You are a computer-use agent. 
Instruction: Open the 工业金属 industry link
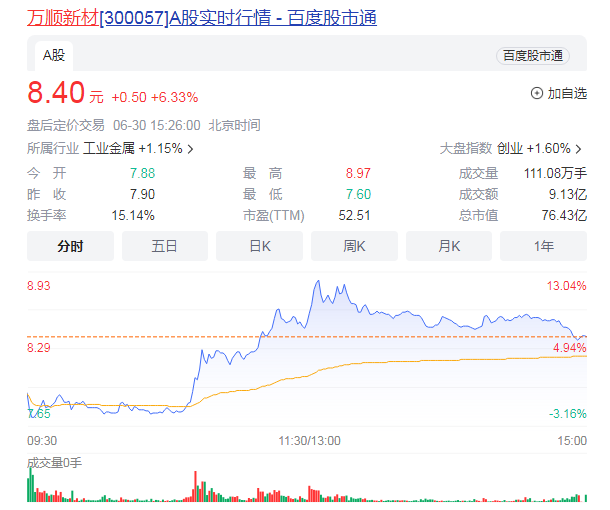click(108, 148)
